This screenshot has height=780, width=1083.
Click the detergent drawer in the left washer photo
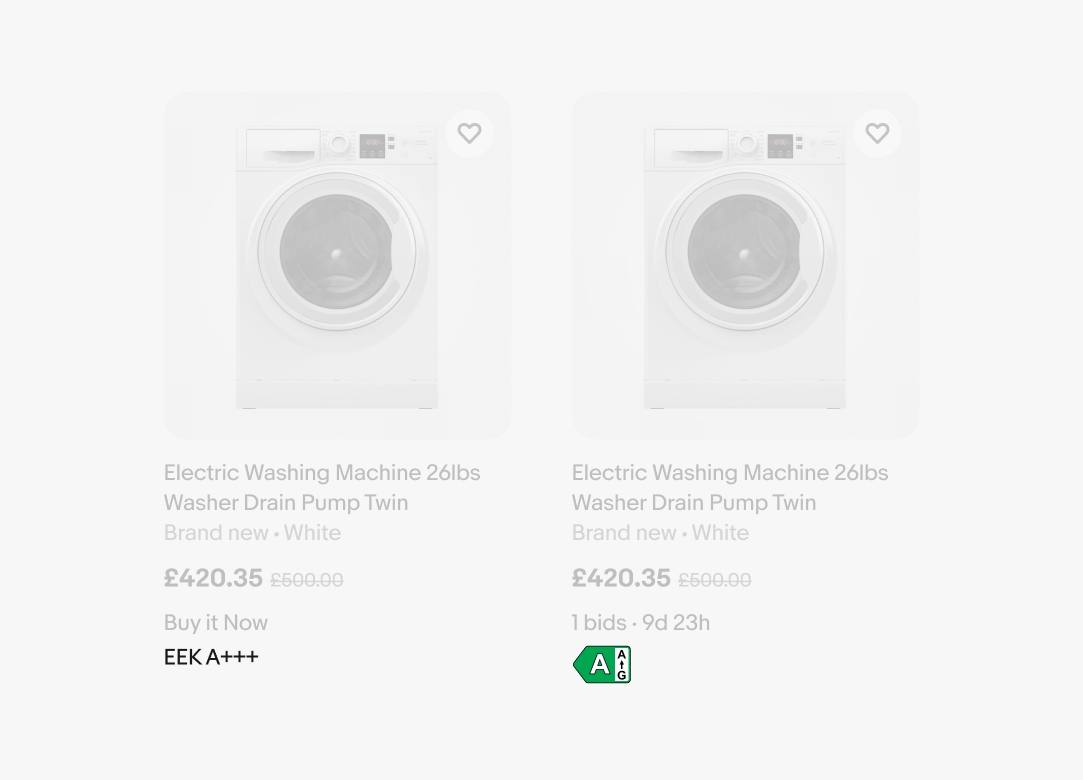click(x=283, y=146)
